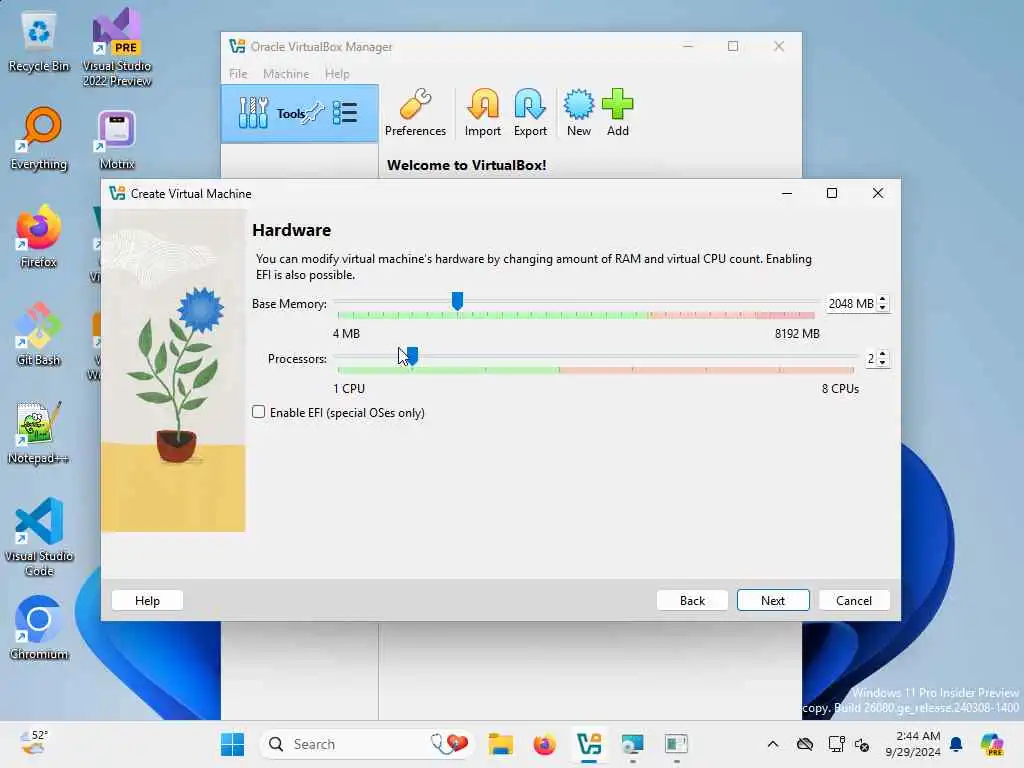Click the Preferences wrench icon in VirtualBox Manager

tap(415, 104)
